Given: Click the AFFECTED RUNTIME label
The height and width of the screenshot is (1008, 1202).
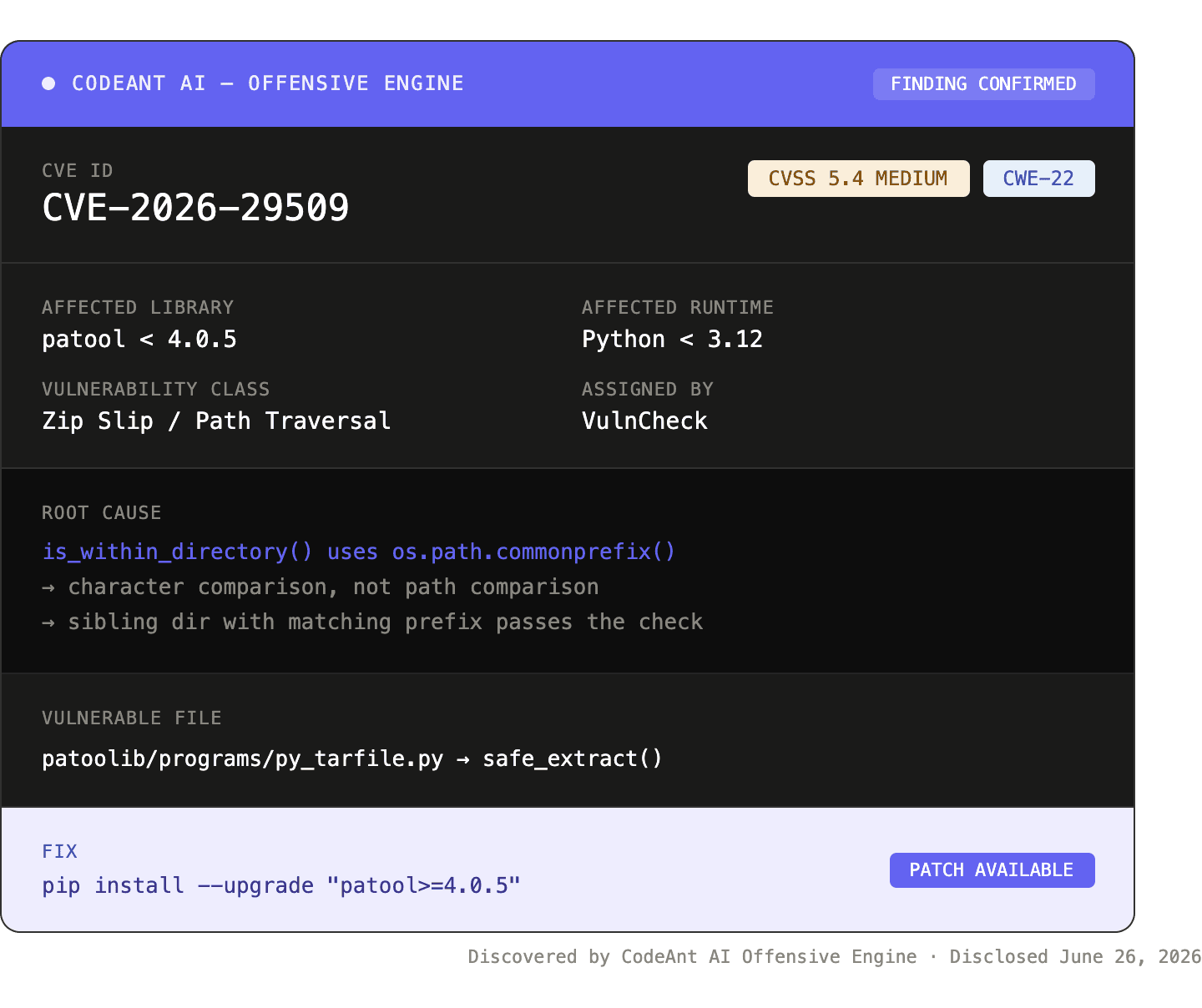Looking at the screenshot, I should click(x=678, y=308).
